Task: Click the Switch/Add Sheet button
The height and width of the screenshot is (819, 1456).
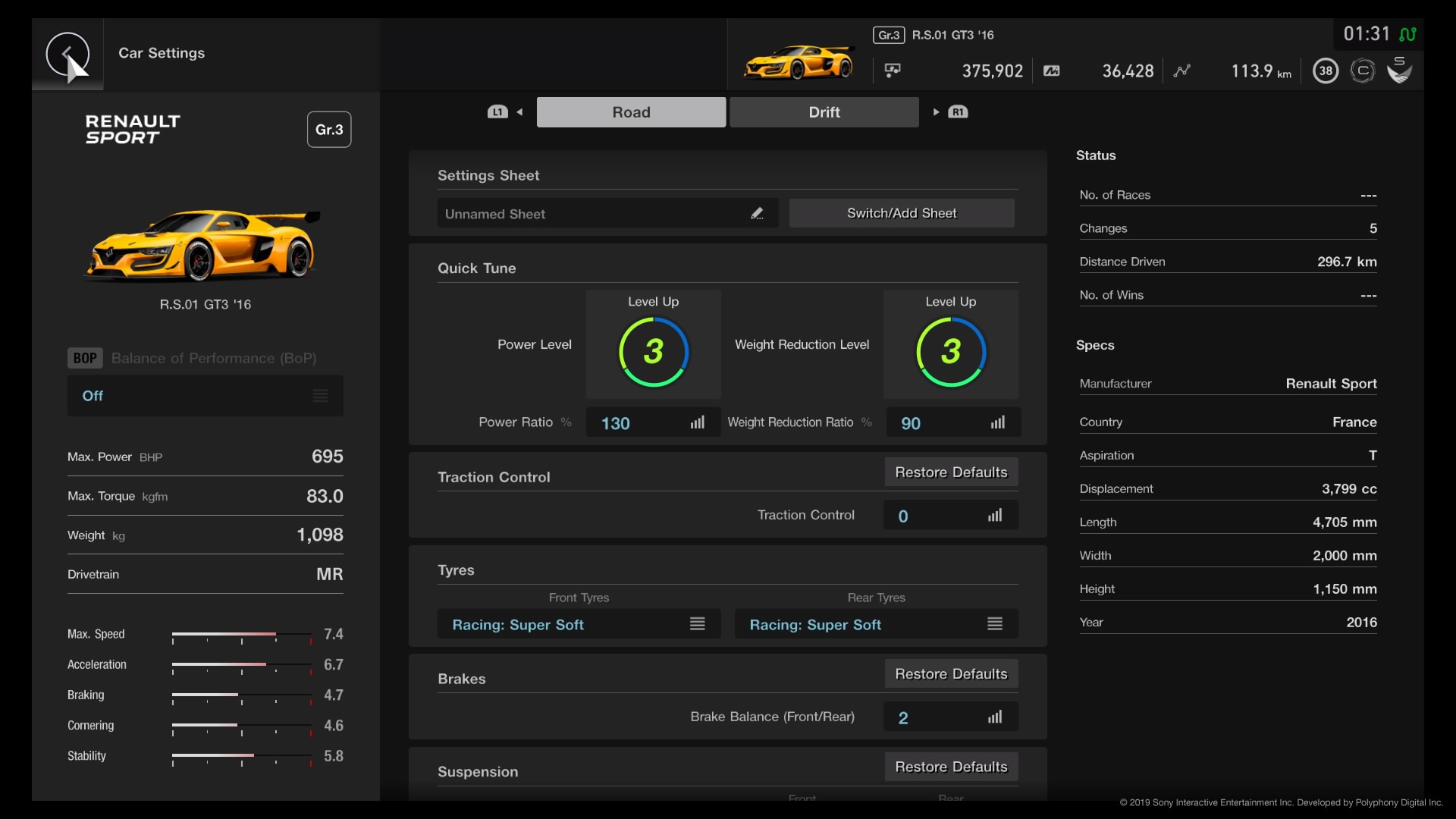Action: click(902, 213)
